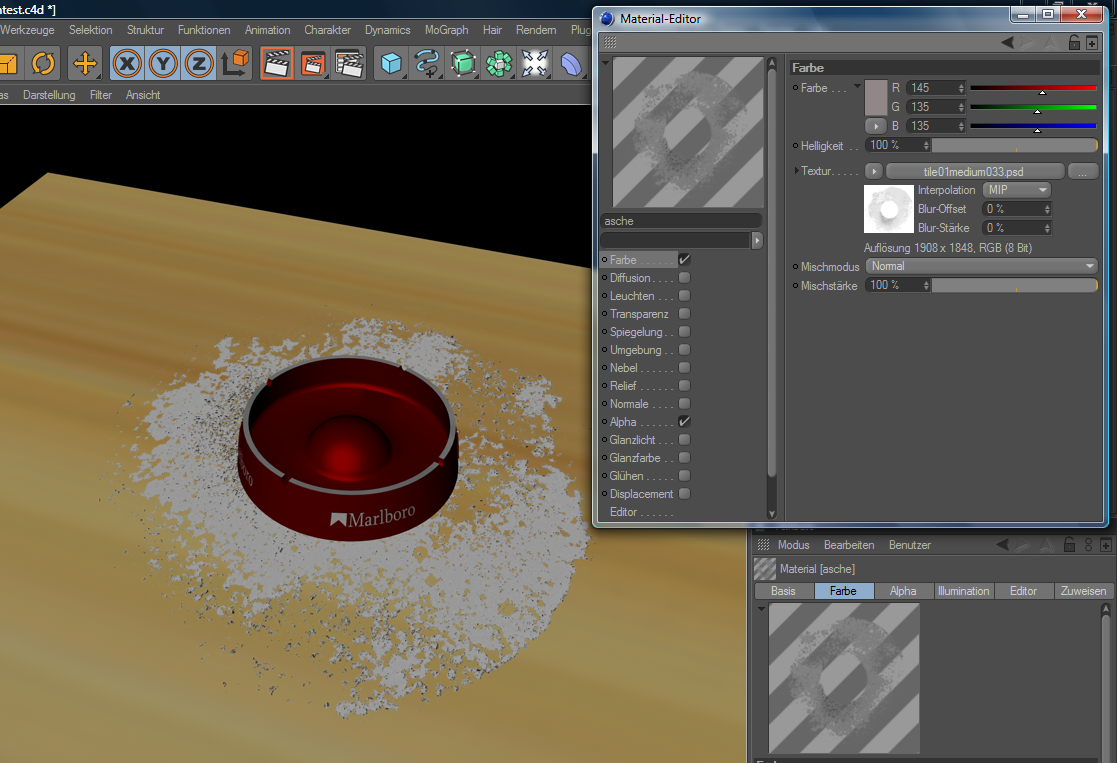Click the particle emitter arrows icon
This screenshot has height=763, width=1117.
coord(535,63)
